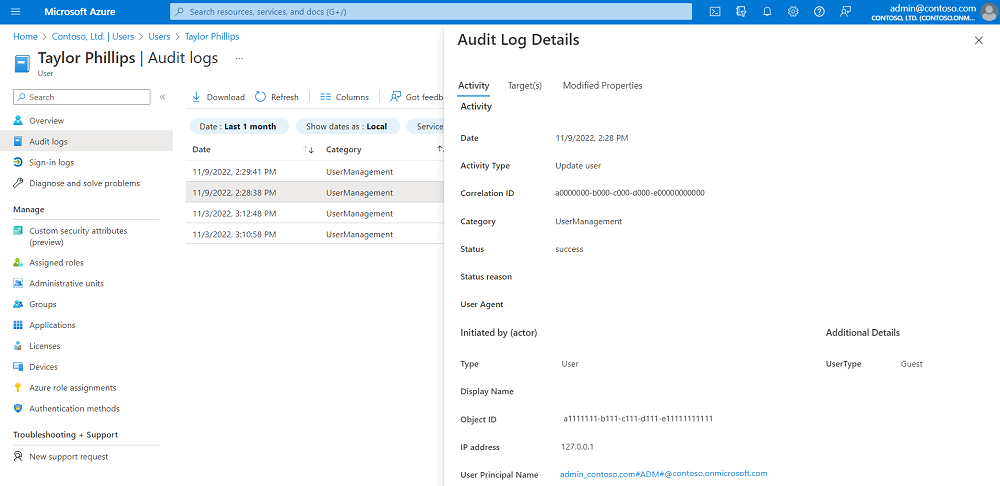This screenshot has width=1000, height=486.
Task: Open Directories and subscriptions filter icon
Action: coord(741,11)
